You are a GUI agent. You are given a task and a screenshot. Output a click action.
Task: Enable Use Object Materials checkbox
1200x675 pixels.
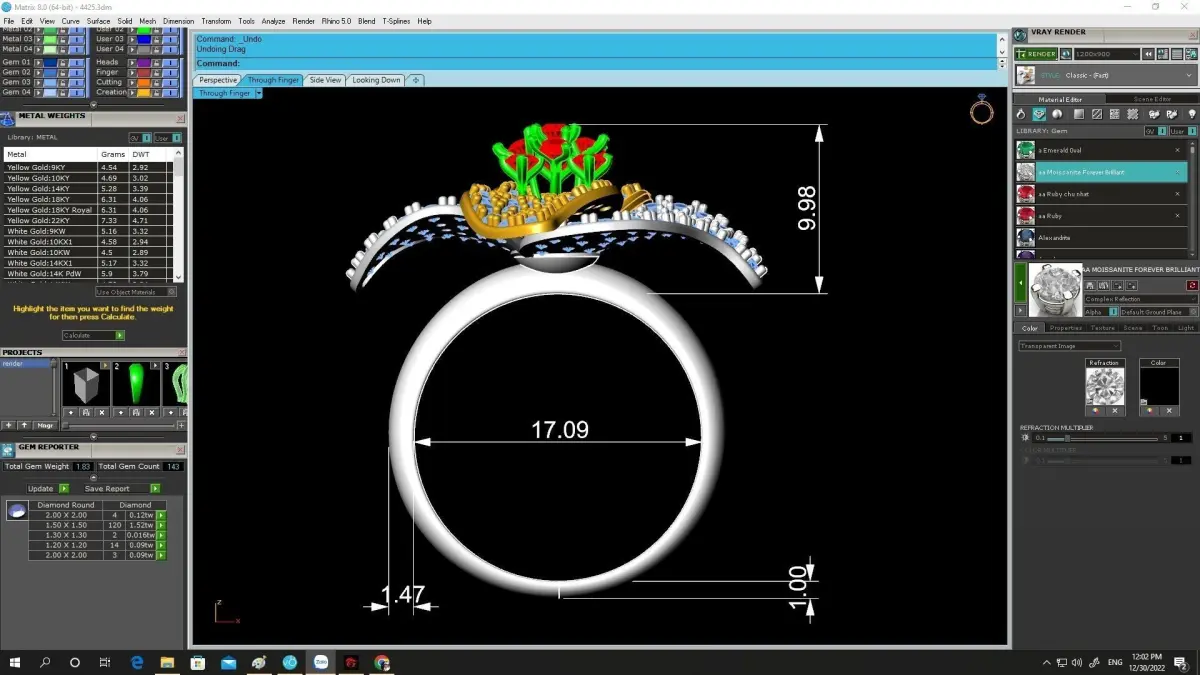pos(172,292)
